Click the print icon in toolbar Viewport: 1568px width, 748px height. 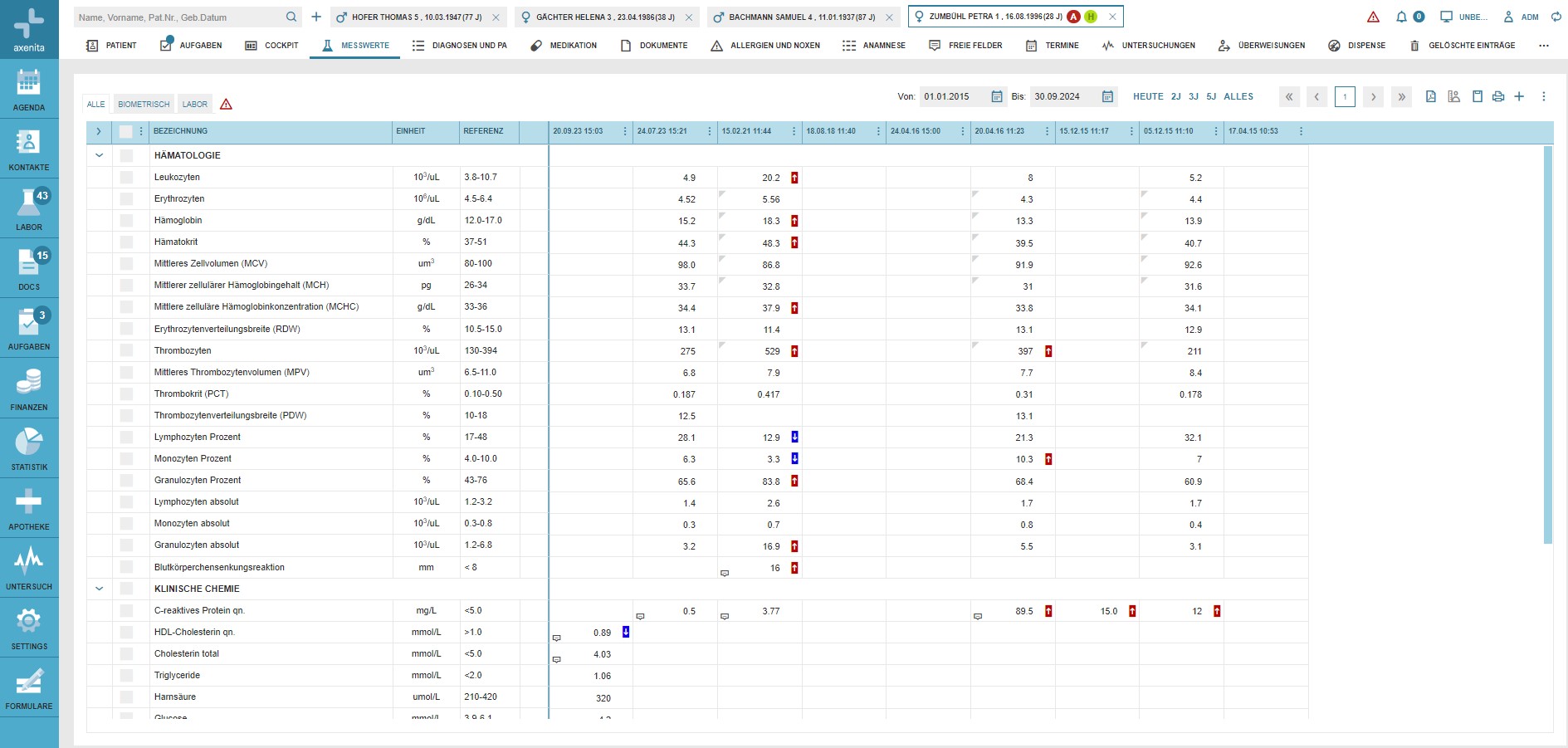click(1498, 96)
